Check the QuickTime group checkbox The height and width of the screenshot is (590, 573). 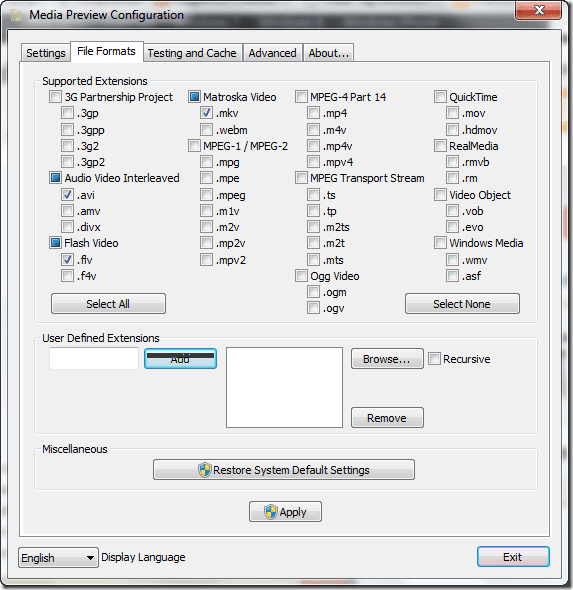click(x=440, y=97)
